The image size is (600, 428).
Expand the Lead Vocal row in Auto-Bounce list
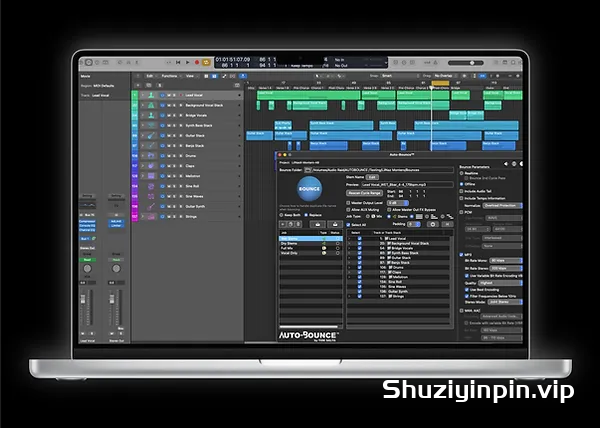[349, 239]
